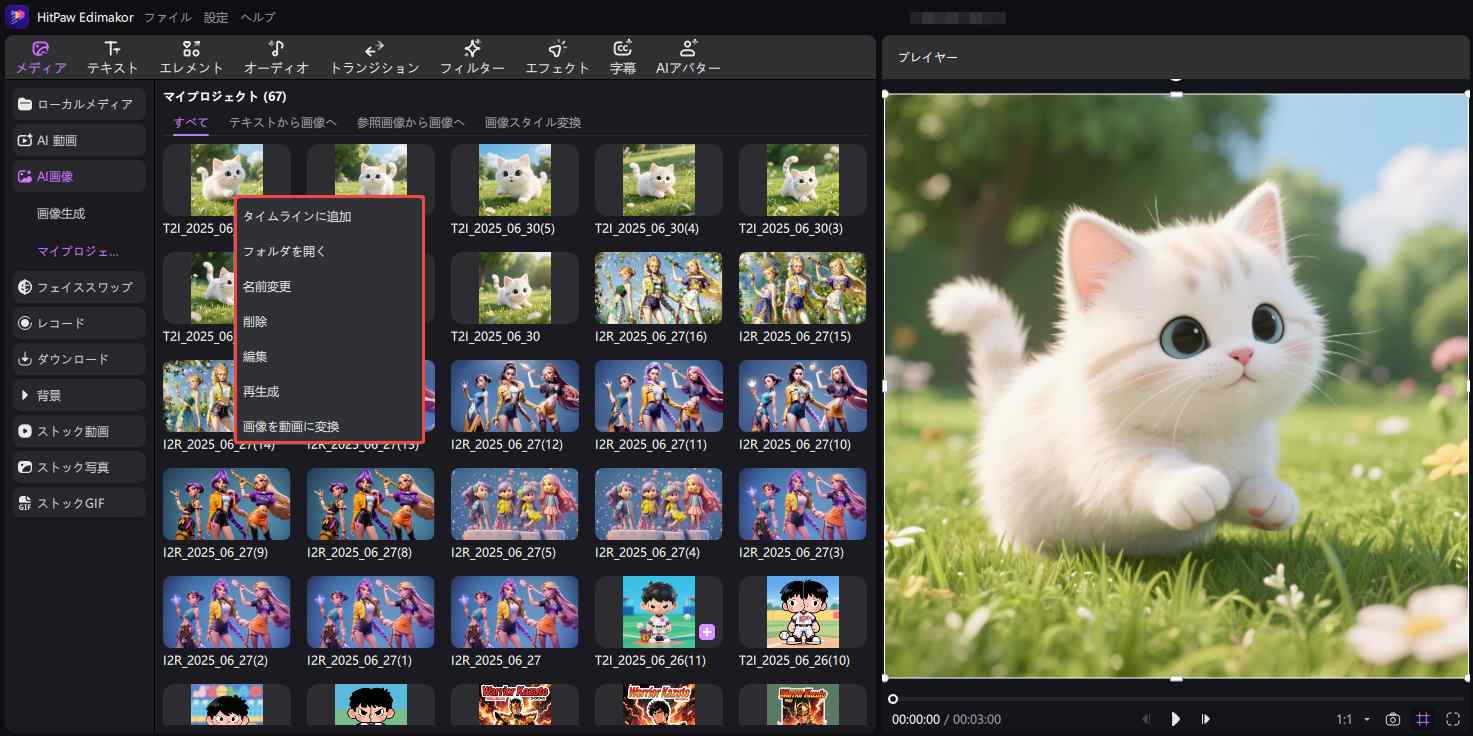This screenshot has height=736, width=1473.
Task: Choose 画像を動画に変換 from context menu
Action: coord(329,426)
